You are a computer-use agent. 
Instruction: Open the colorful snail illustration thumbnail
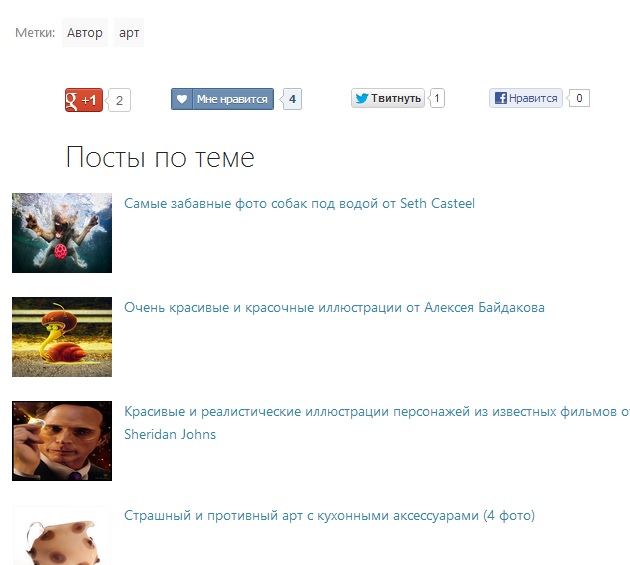[62, 337]
